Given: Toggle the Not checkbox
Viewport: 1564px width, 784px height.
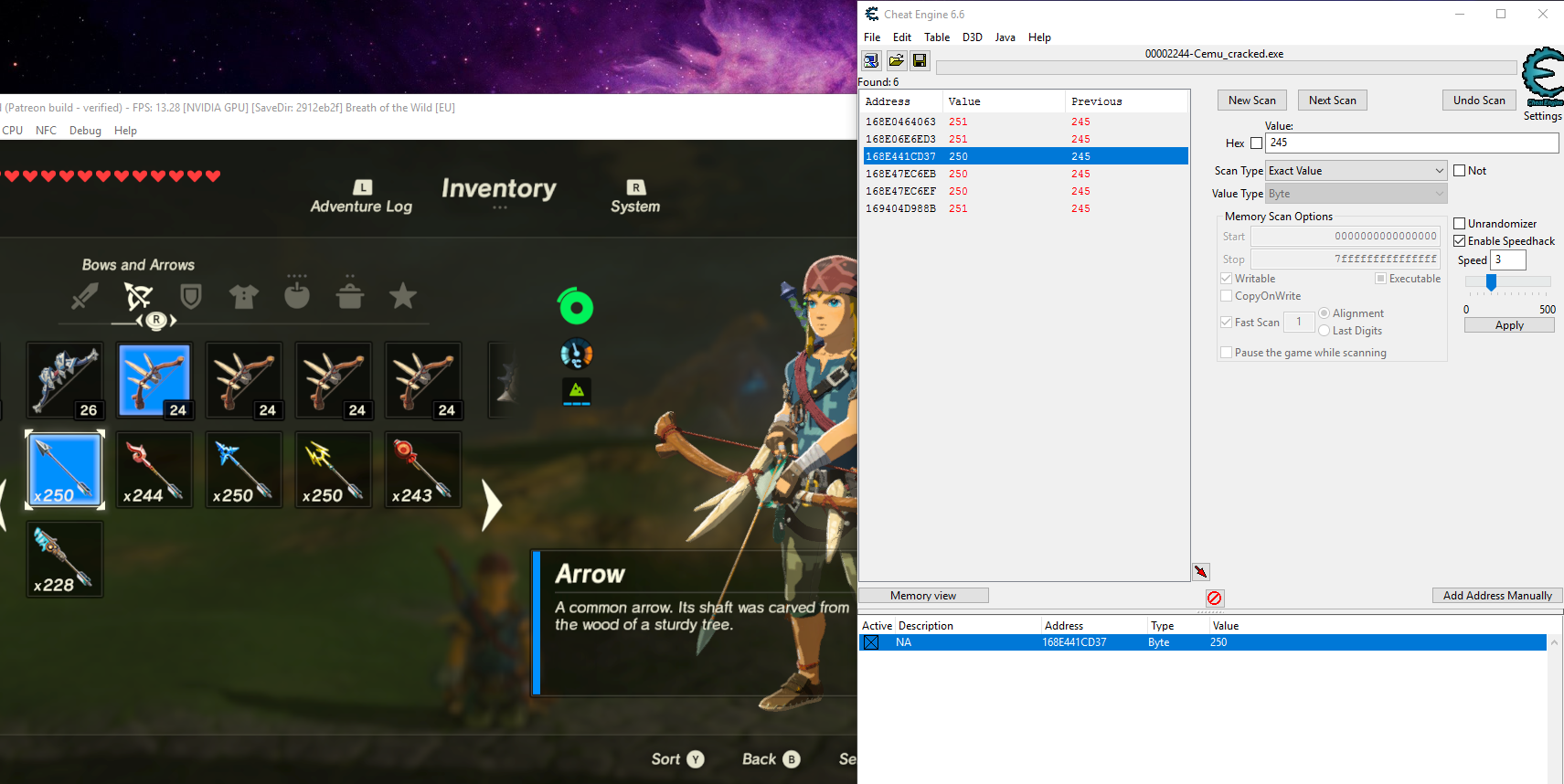Looking at the screenshot, I should pos(1460,171).
